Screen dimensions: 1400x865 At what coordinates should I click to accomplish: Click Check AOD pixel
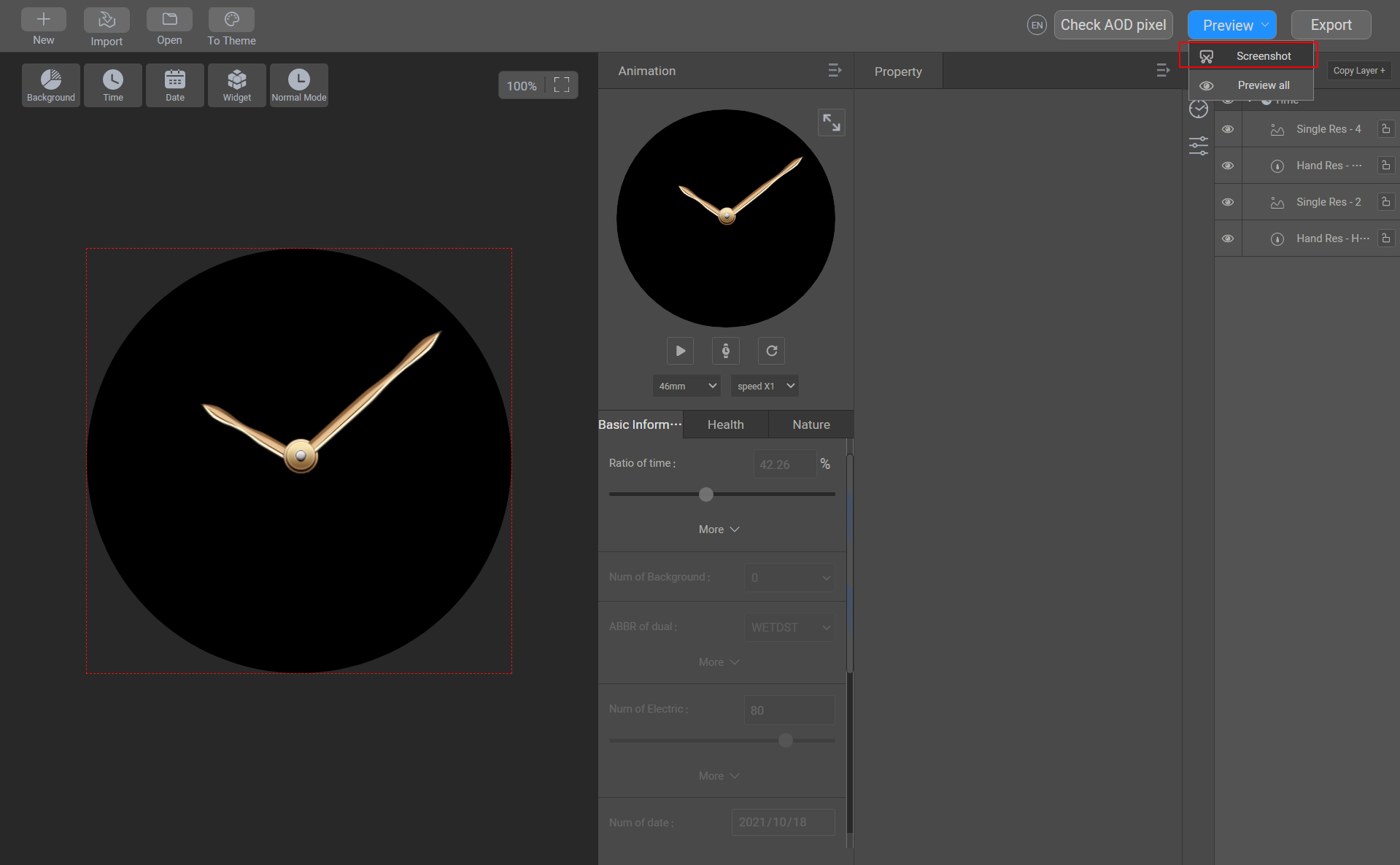(x=1113, y=24)
